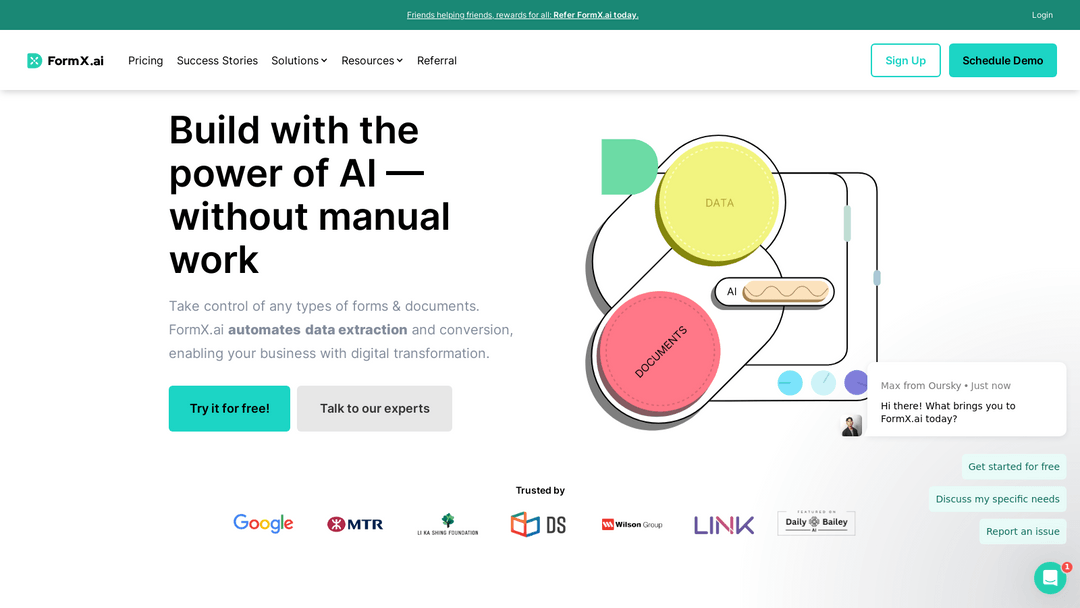Viewport: 1080px width, 608px height.
Task: Click the Talk to our experts button
Action: coord(374,409)
